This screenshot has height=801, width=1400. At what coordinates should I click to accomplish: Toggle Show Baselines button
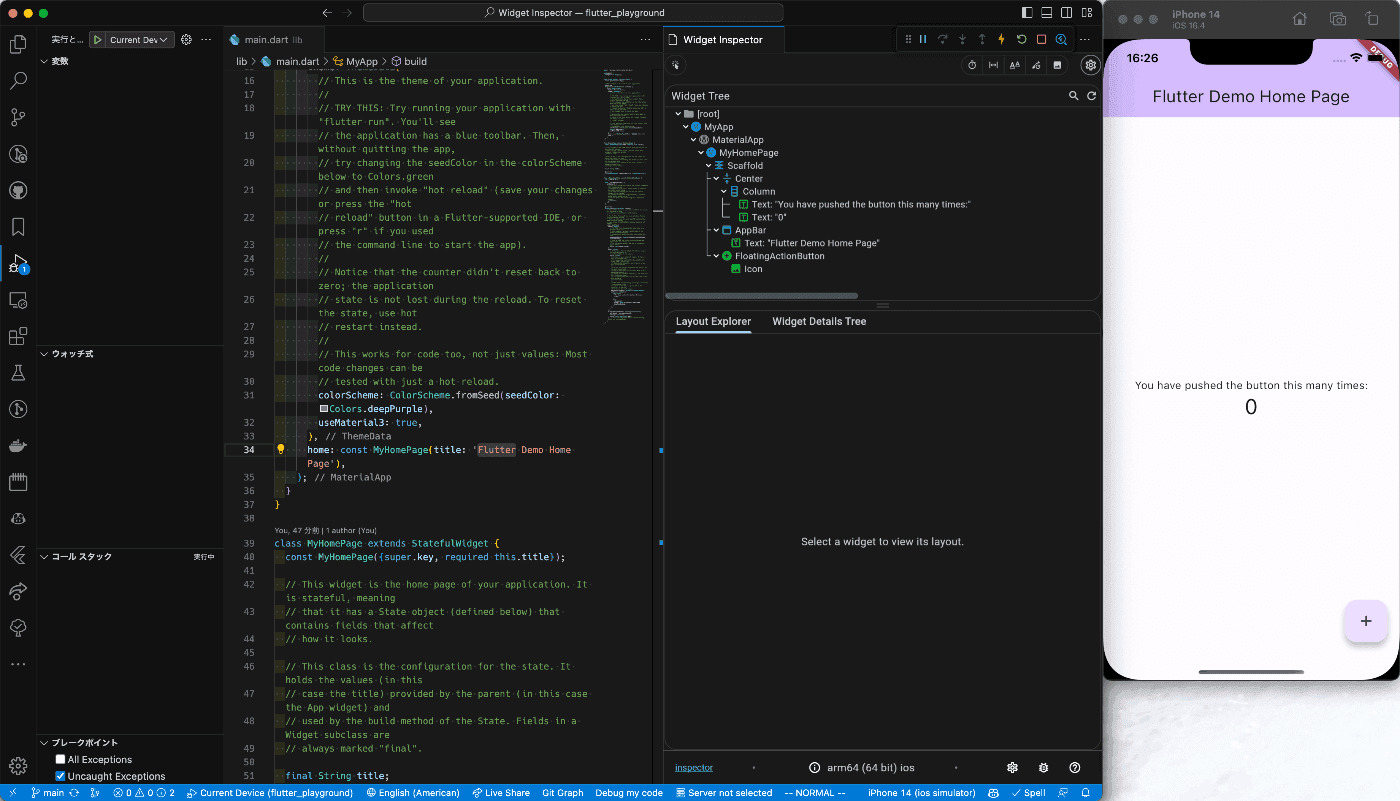point(1014,65)
